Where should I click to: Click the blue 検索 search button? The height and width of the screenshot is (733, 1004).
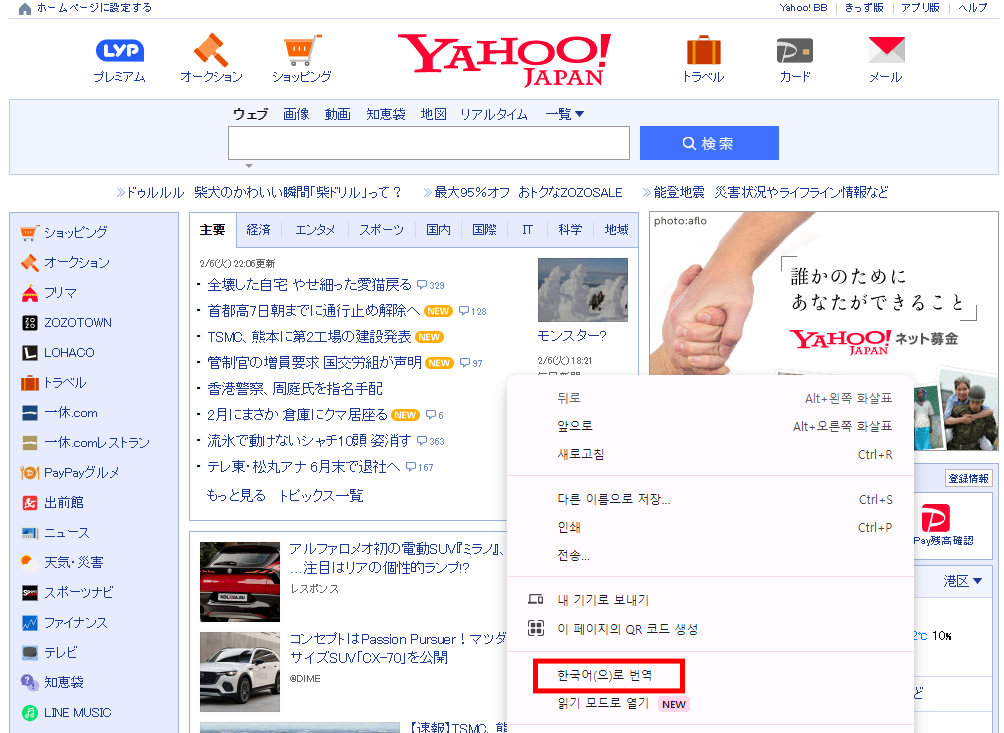[x=709, y=143]
